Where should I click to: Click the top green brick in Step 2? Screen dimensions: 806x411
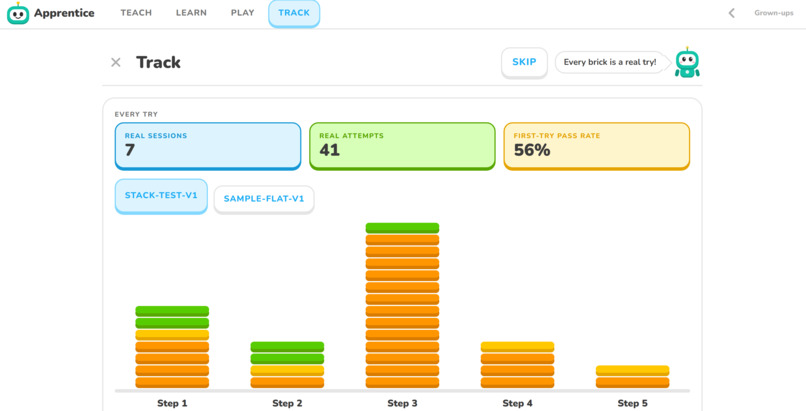point(287,347)
